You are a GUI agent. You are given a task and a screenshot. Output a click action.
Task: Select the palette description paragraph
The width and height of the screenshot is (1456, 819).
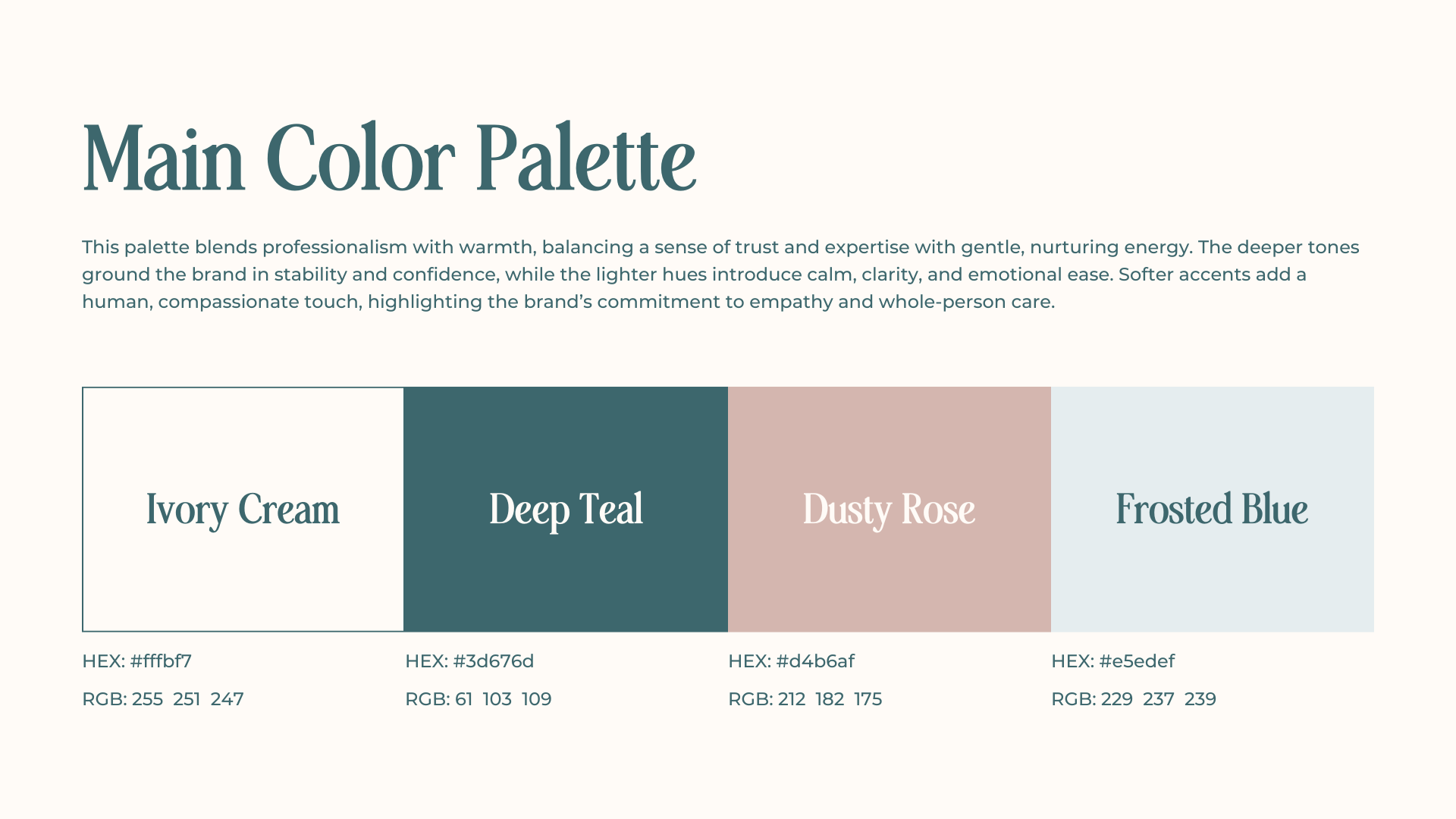click(720, 275)
